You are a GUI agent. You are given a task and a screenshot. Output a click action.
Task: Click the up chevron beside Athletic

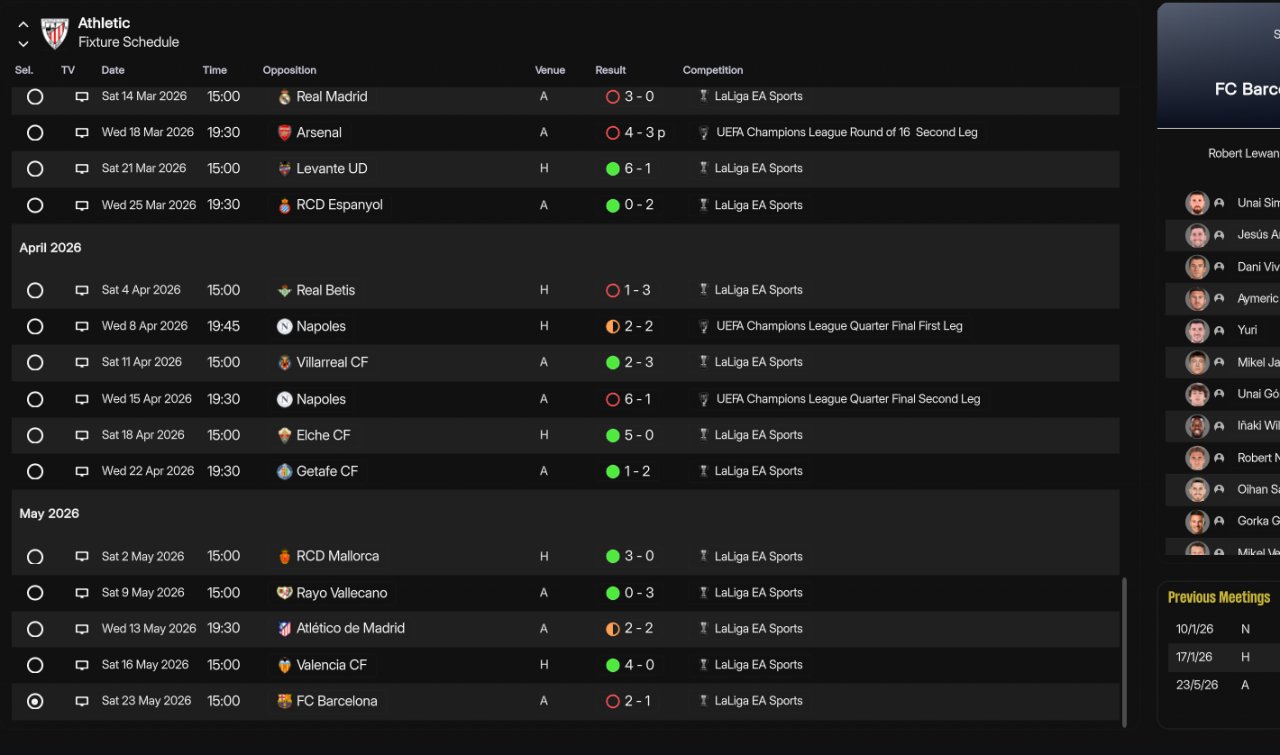click(23, 24)
